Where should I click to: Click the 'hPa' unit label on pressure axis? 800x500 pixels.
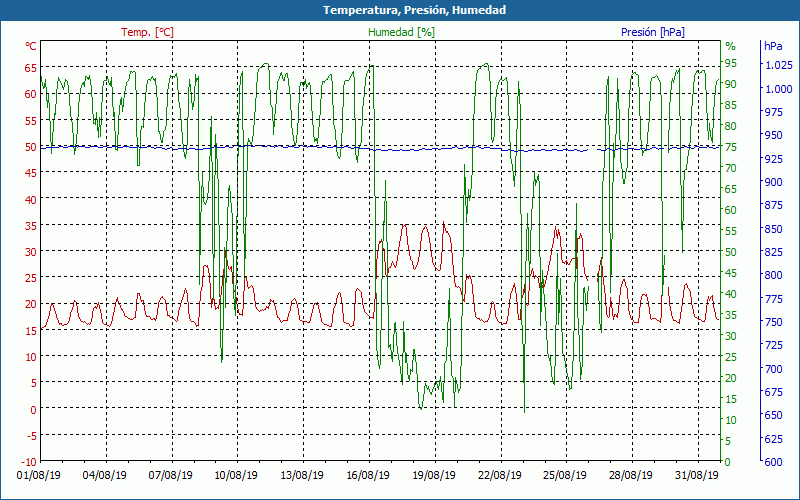[773, 46]
